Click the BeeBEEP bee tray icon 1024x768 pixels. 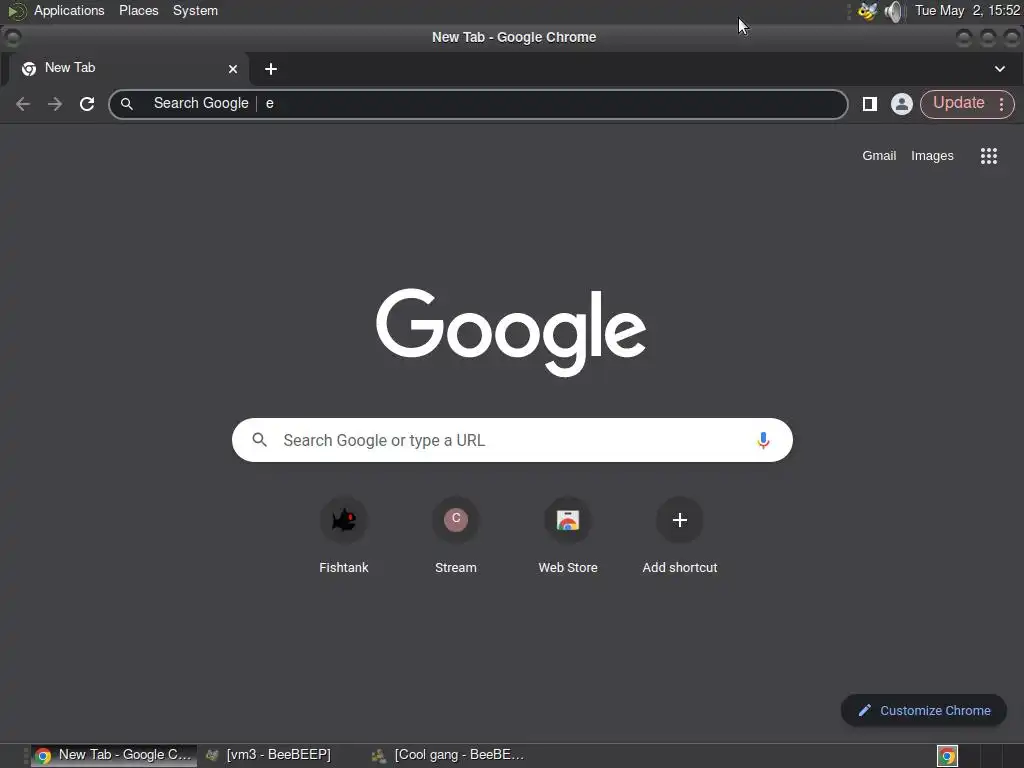[867, 11]
